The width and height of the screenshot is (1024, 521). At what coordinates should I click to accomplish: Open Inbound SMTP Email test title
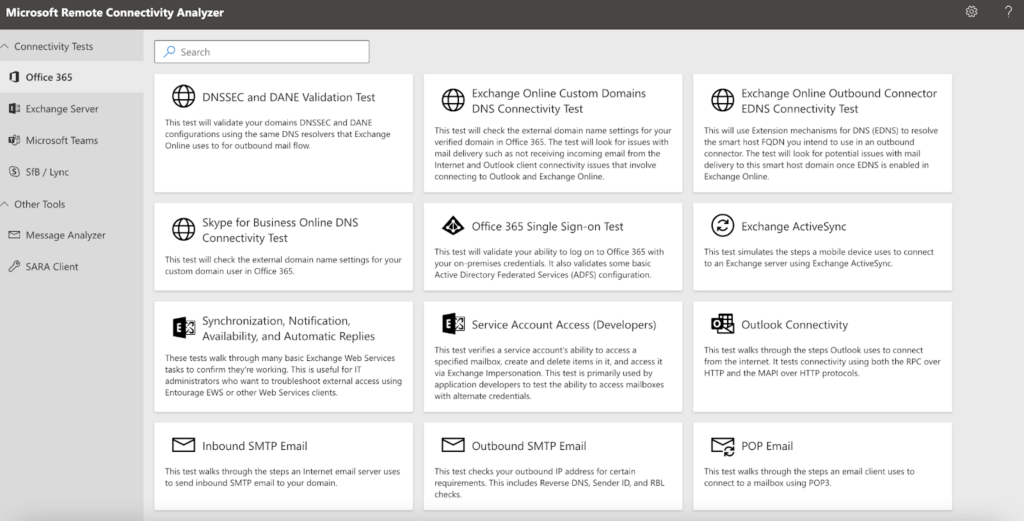click(x=255, y=446)
